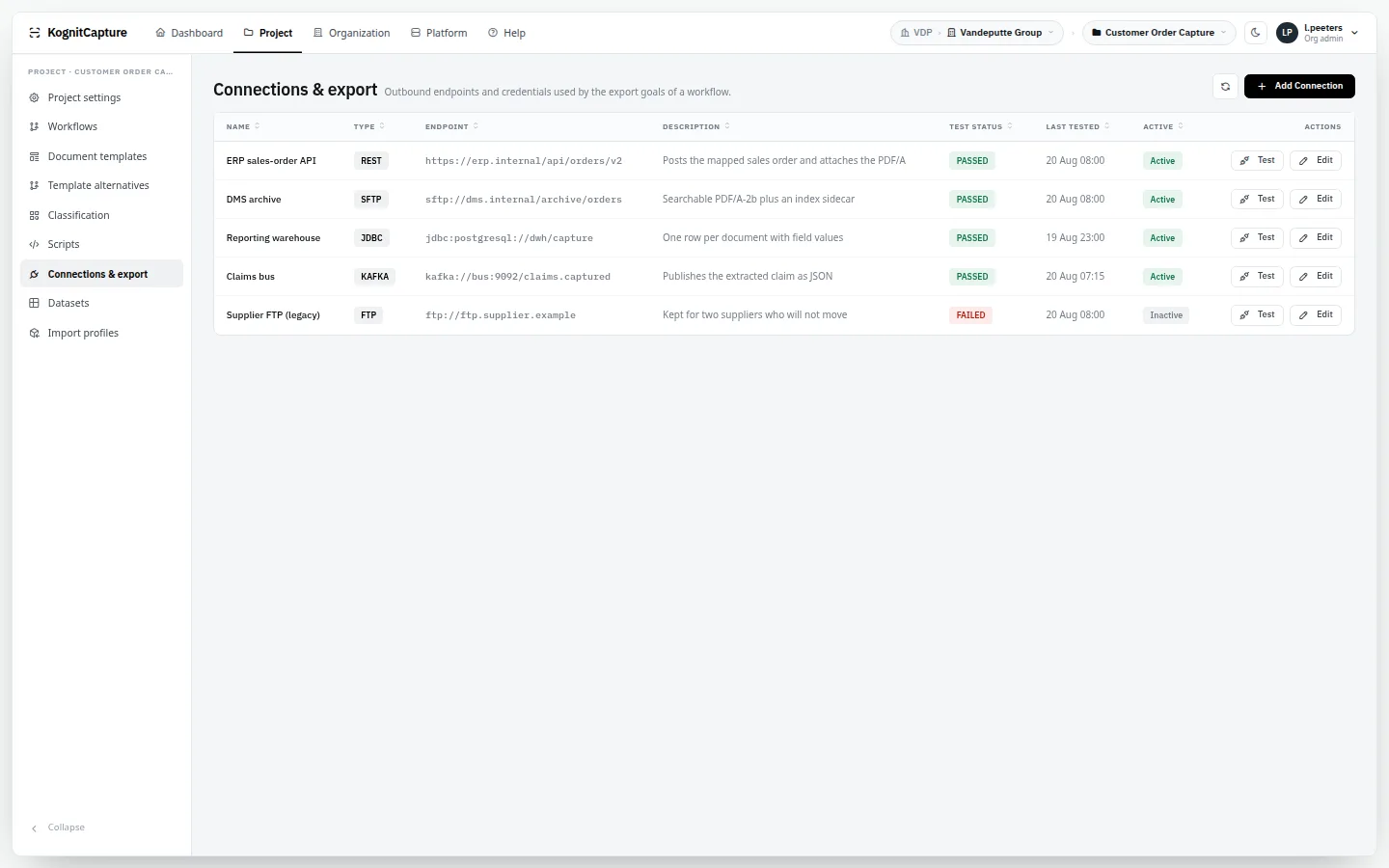Sort by Last Tested column header

click(1077, 126)
